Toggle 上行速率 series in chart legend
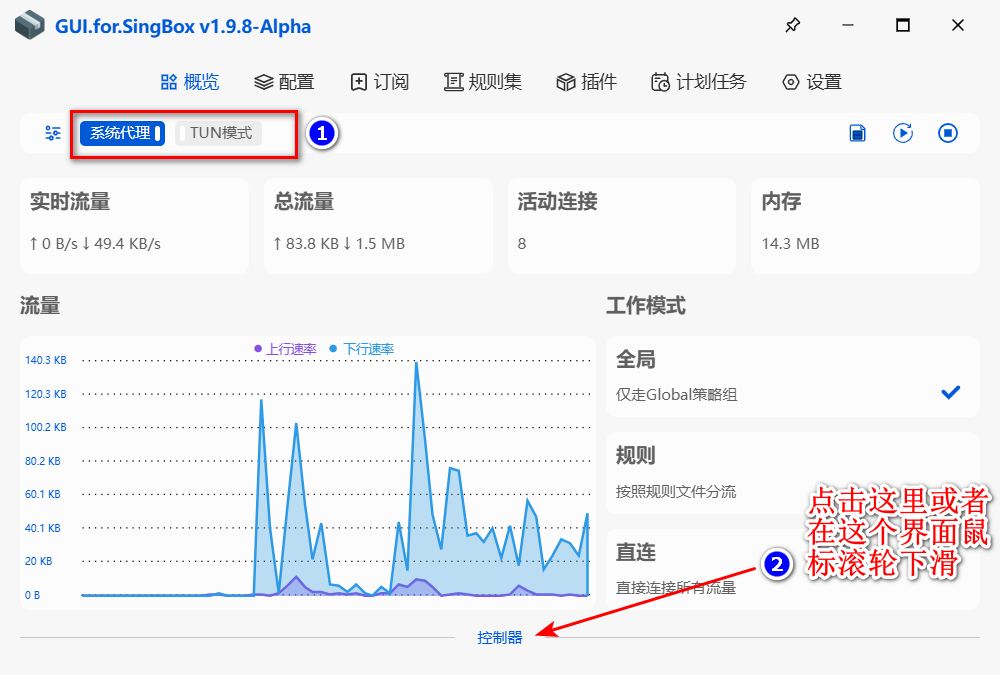 click(285, 349)
